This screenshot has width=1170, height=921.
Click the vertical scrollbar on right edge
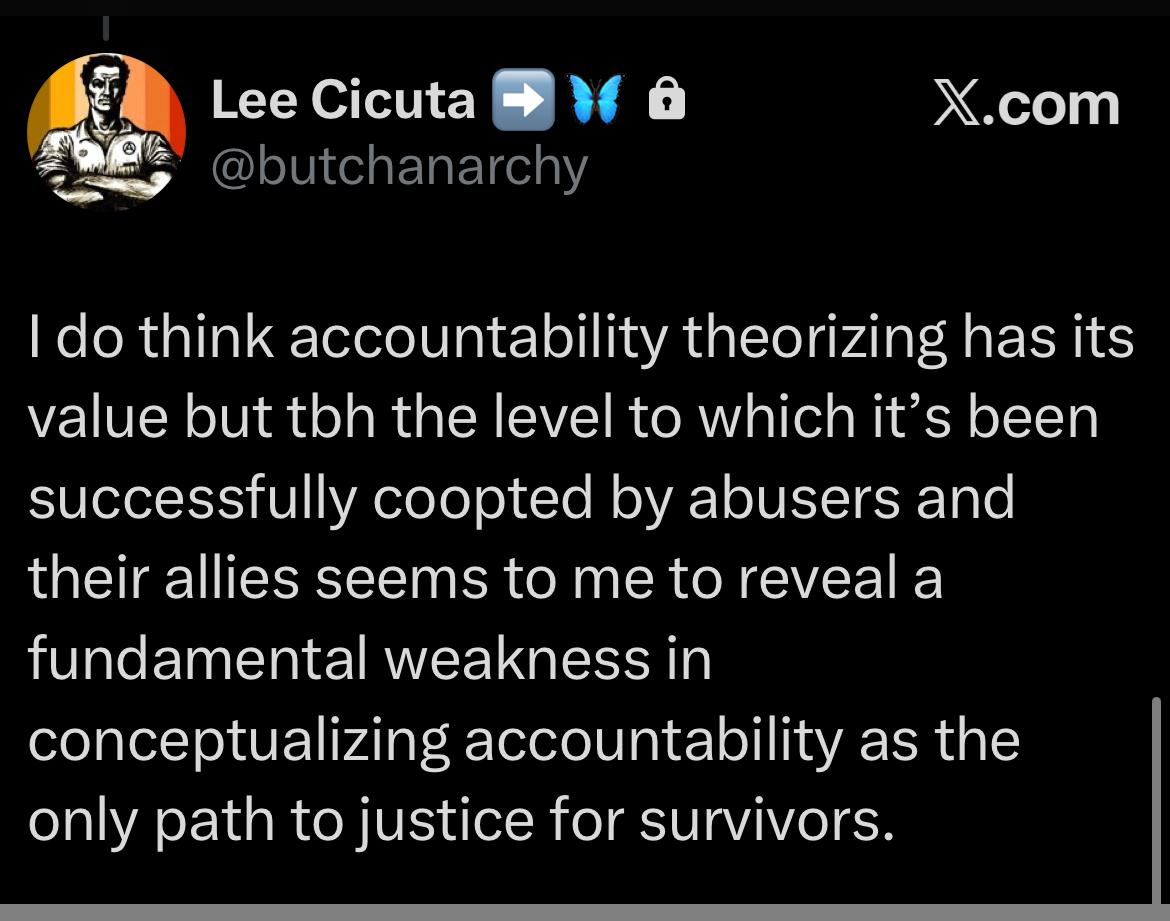1157,800
